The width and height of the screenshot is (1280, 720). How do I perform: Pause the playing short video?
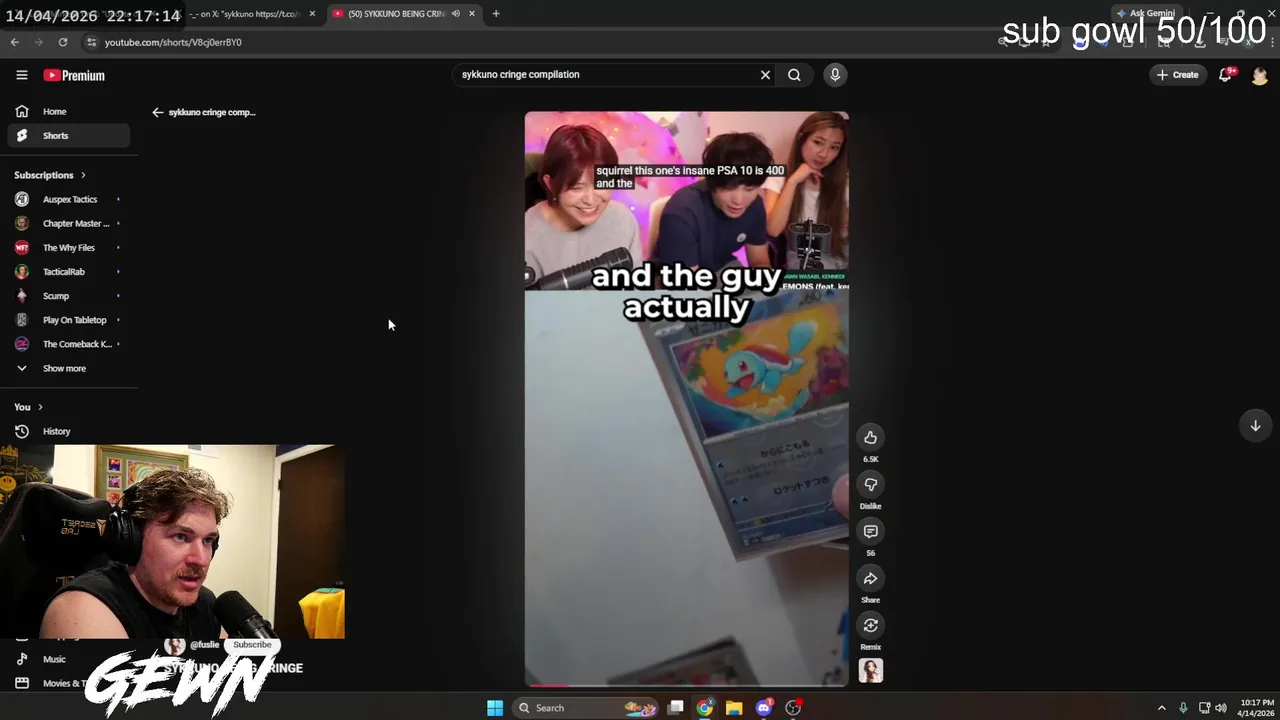[686, 398]
